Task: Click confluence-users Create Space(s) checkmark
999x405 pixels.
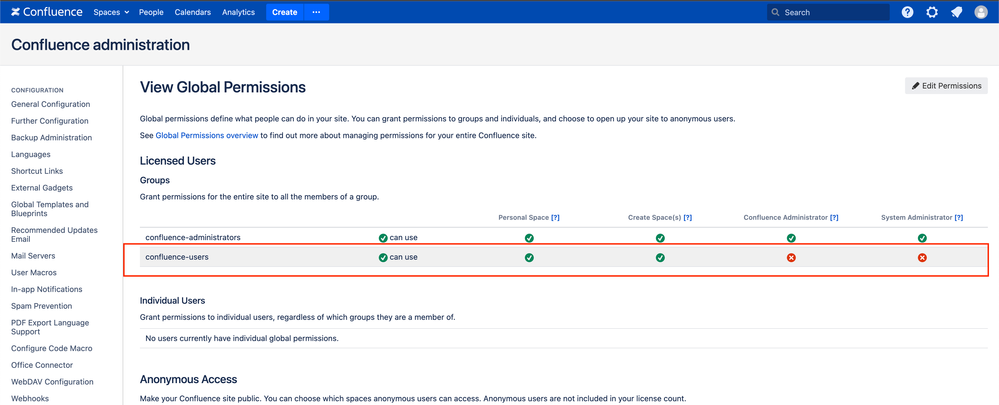Action: tap(660, 258)
